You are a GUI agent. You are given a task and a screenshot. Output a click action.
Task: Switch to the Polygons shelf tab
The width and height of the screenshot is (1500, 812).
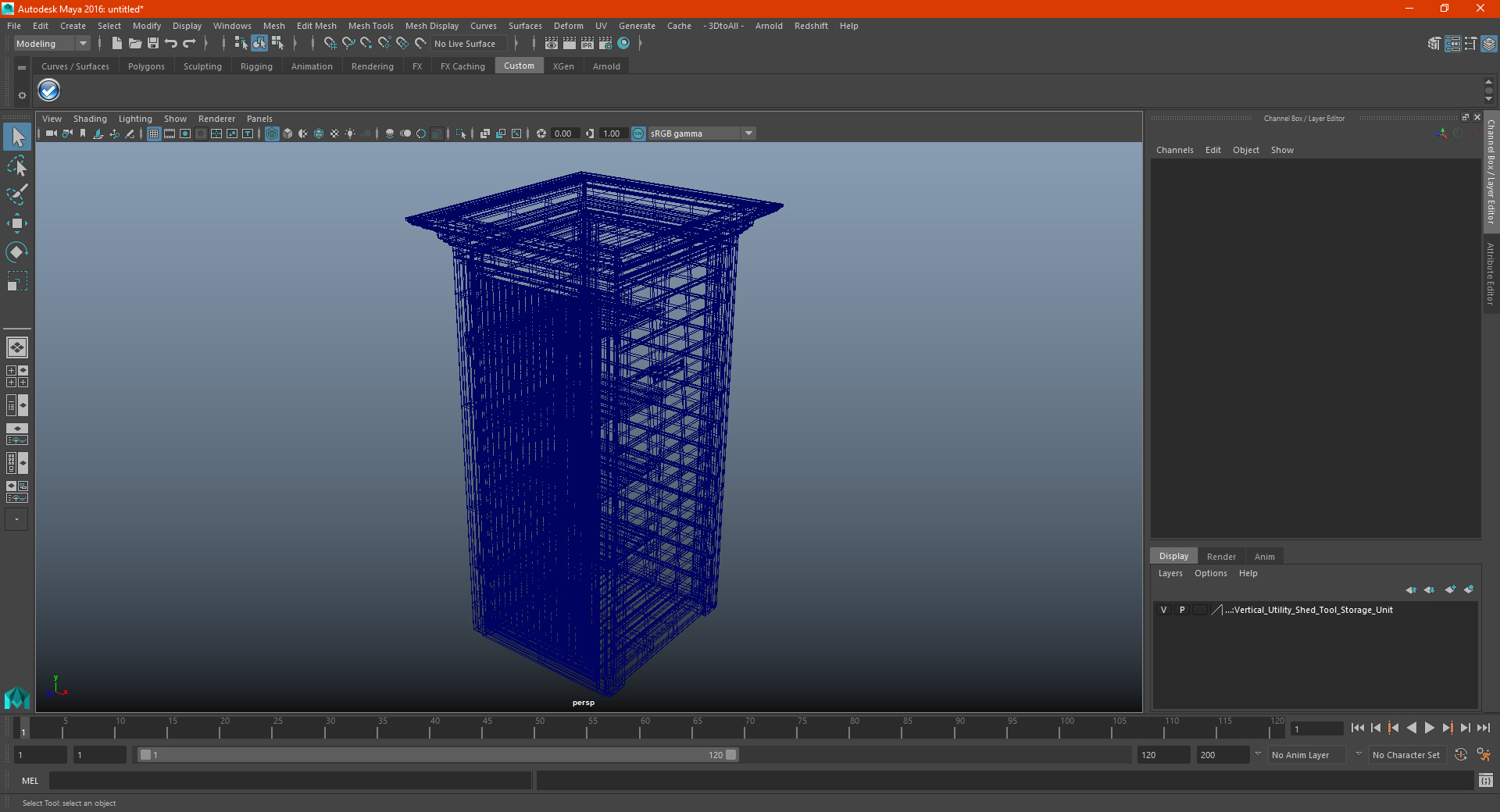click(146, 66)
